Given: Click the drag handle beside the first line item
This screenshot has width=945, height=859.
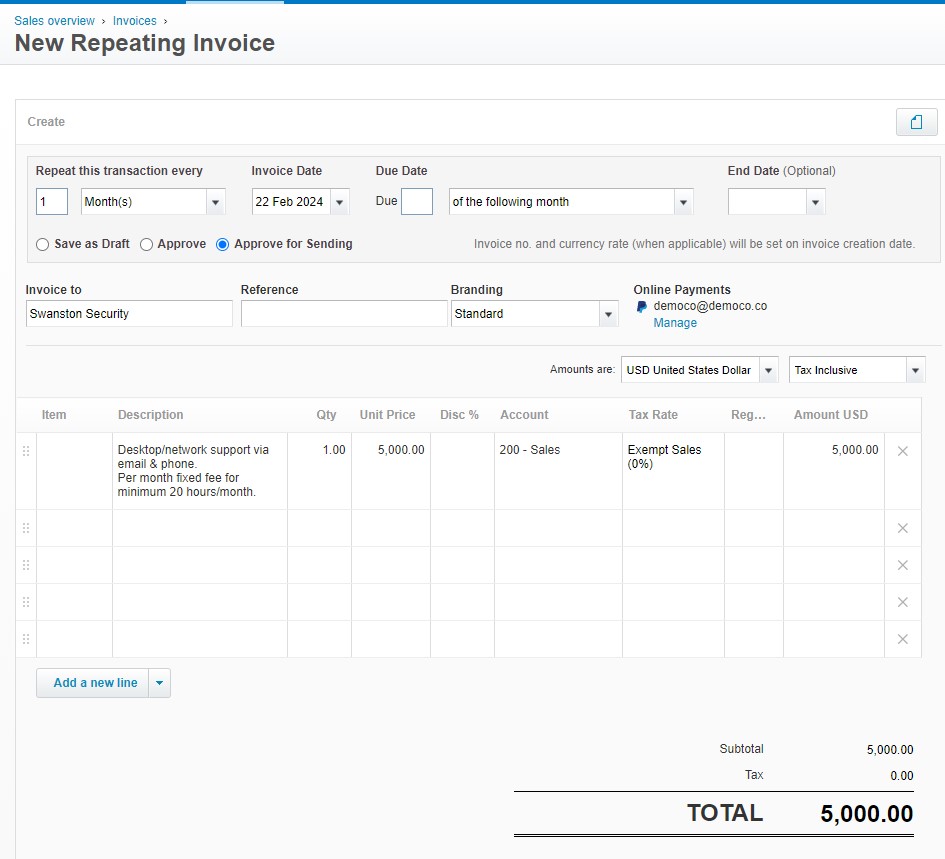Looking at the screenshot, I should (x=25, y=451).
